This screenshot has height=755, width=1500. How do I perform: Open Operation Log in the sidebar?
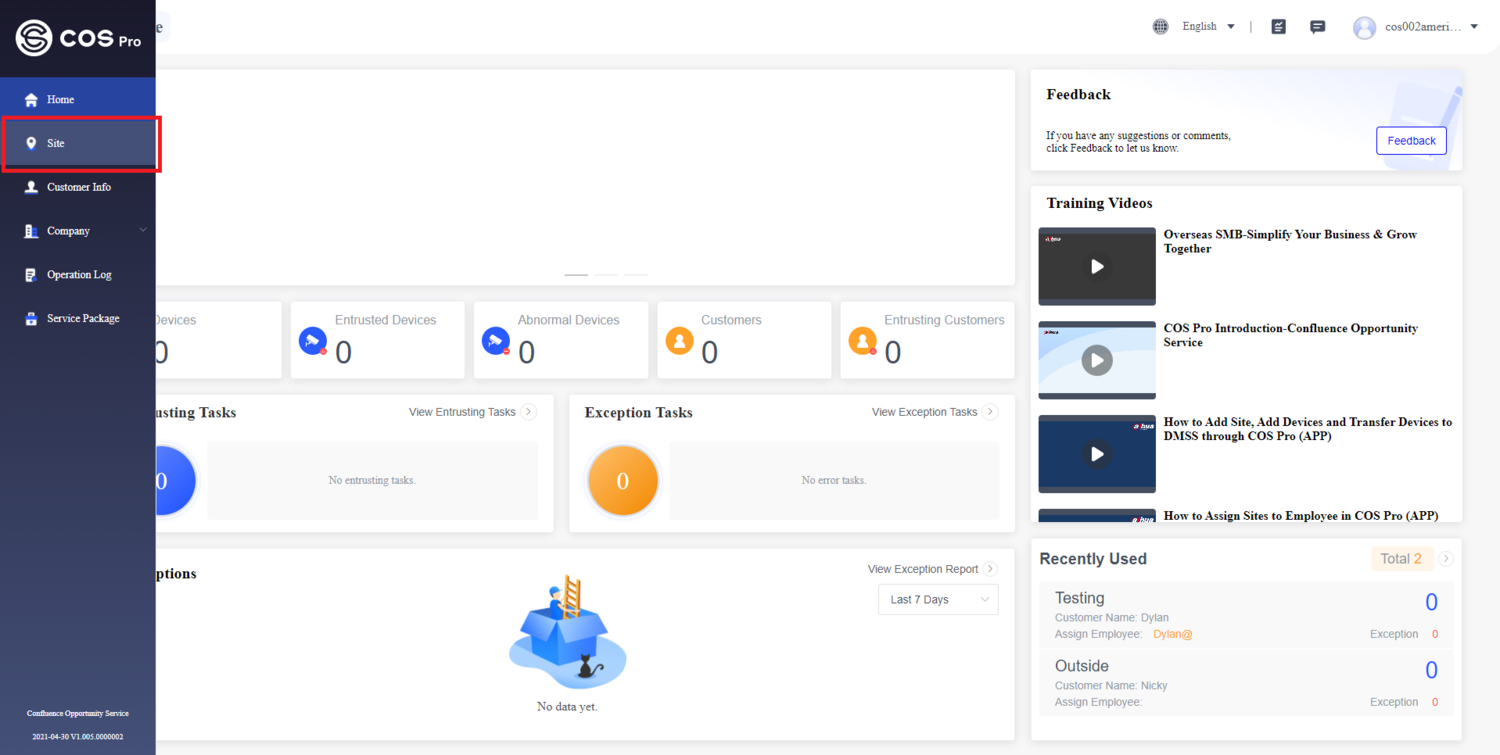pos(78,275)
